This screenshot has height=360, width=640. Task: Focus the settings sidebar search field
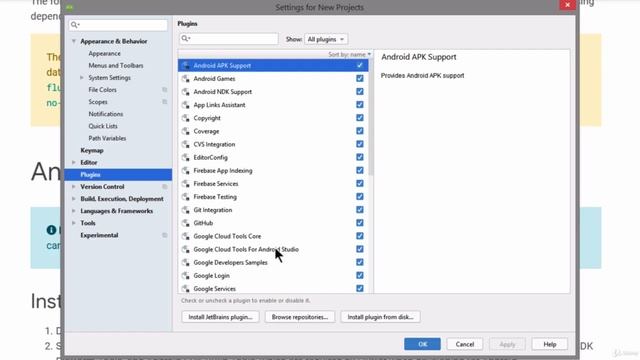point(118,25)
